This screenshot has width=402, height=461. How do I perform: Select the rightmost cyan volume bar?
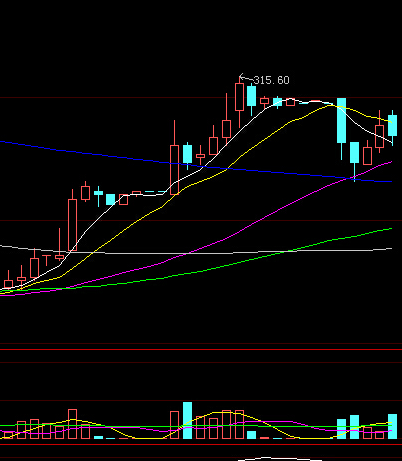pos(393,426)
